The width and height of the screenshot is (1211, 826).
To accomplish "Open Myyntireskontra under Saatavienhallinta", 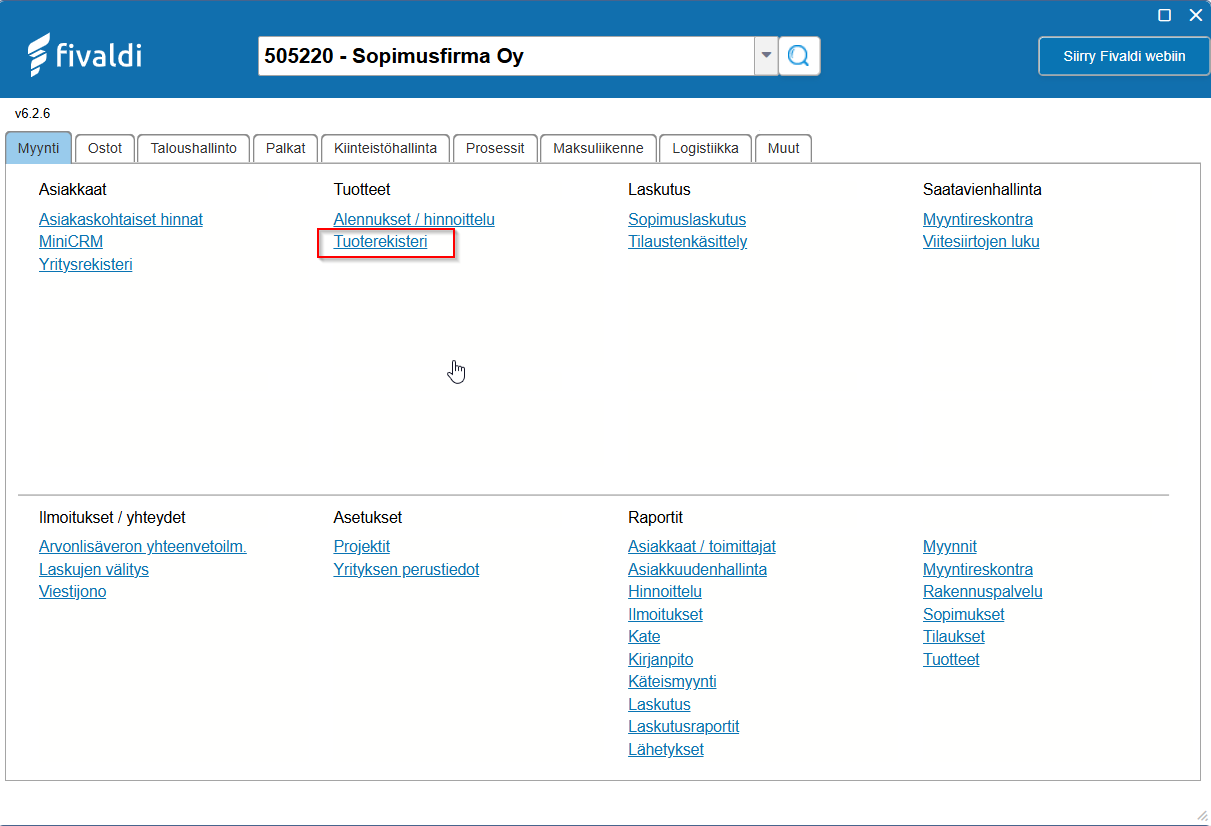I will point(978,219).
